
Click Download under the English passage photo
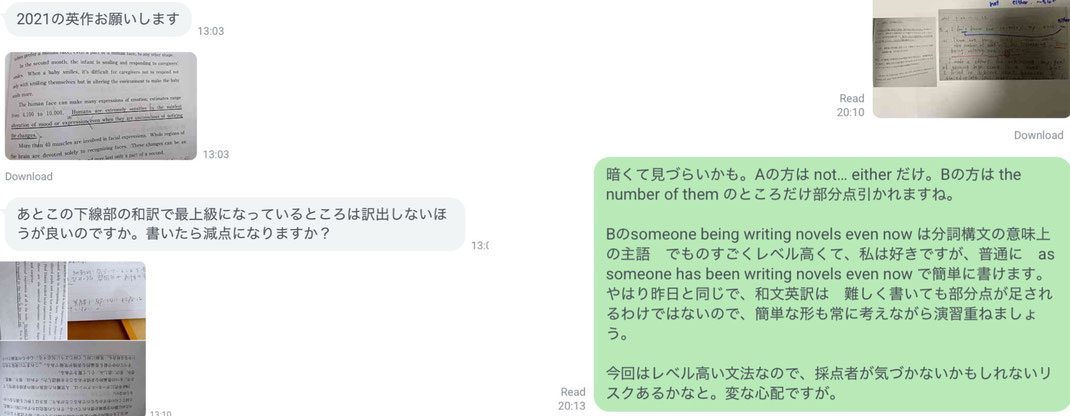pyautogui.click(x=29, y=177)
